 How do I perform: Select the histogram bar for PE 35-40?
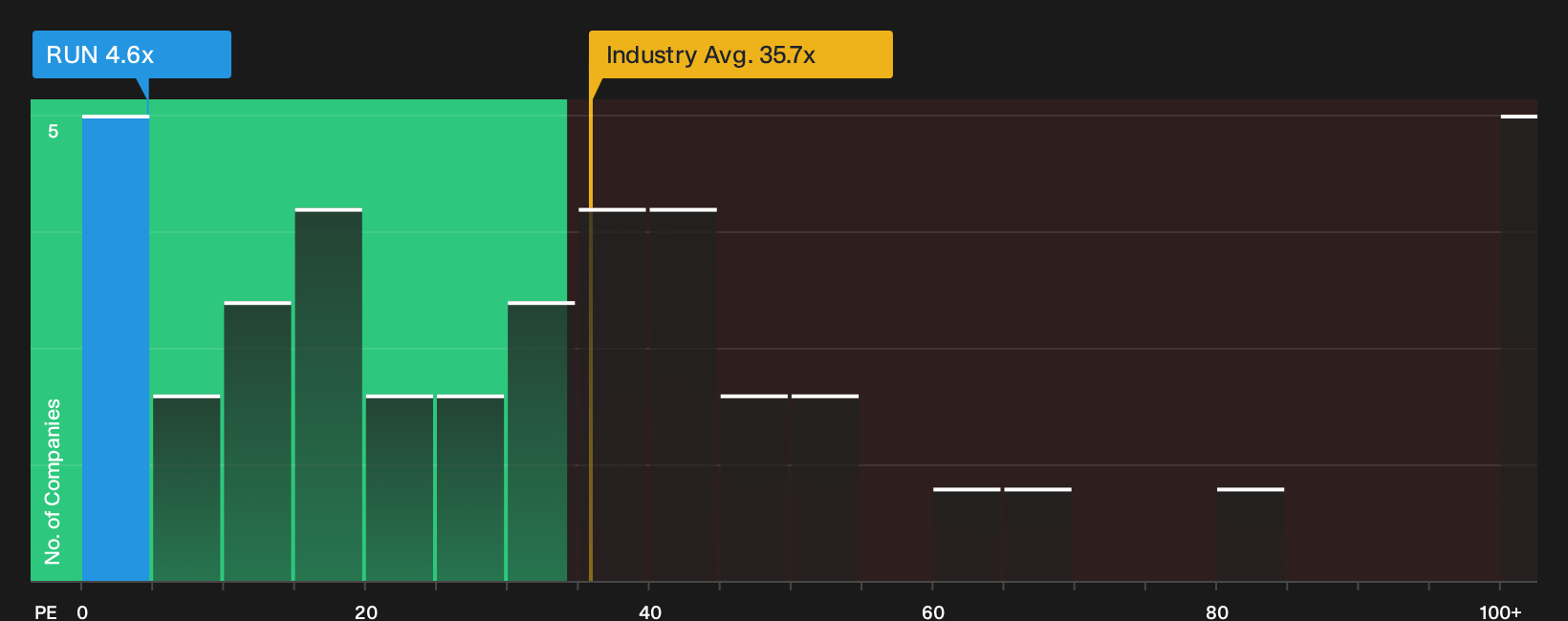click(x=613, y=395)
